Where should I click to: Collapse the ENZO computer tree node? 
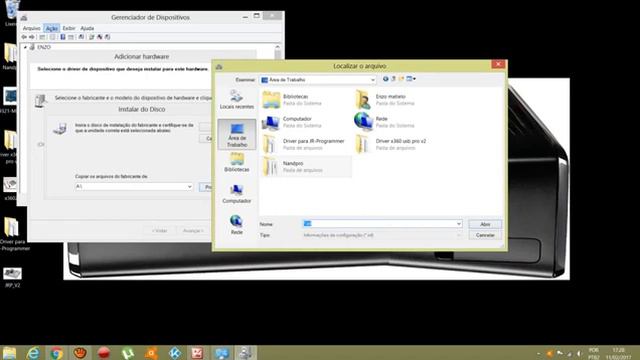pos(25,47)
